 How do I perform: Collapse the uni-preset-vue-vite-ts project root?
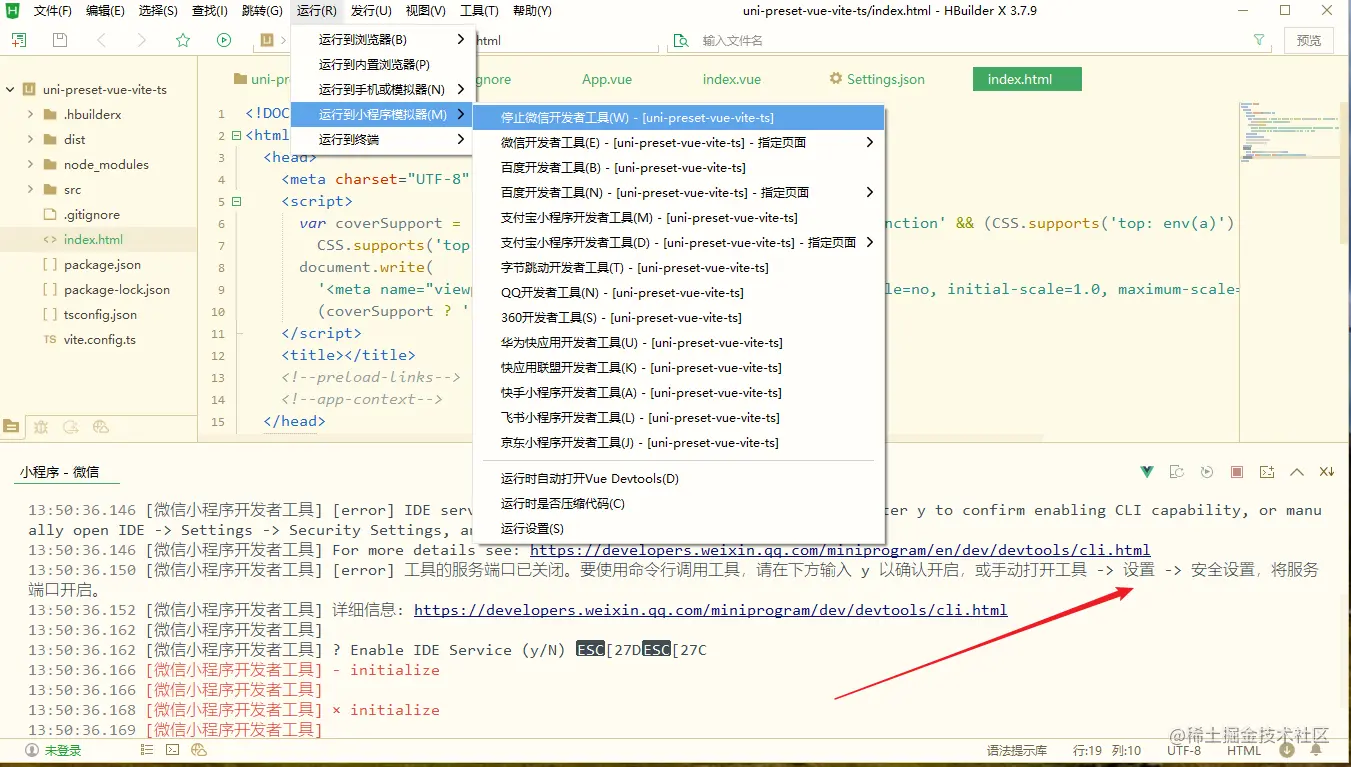11,90
